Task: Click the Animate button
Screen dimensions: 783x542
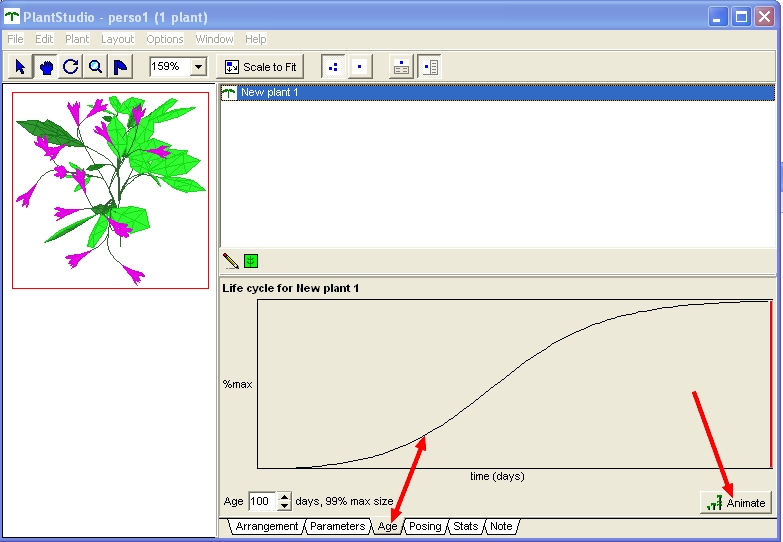Action: [x=736, y=503]
